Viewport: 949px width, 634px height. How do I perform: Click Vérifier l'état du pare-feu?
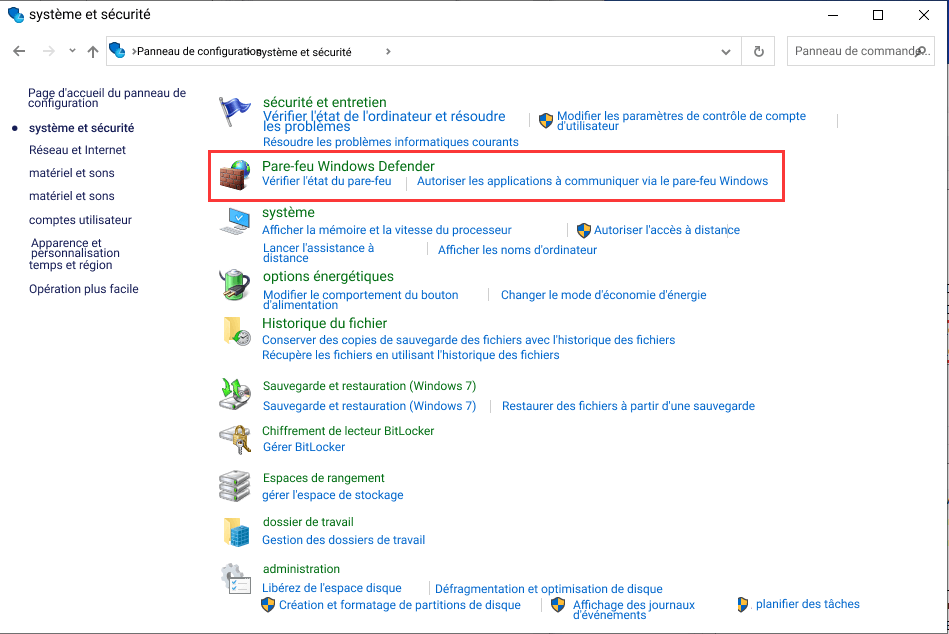(327, 181)
